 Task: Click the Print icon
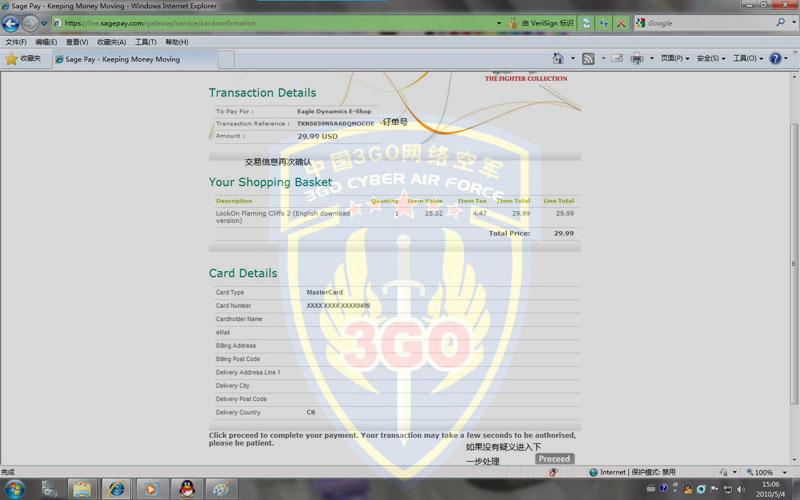[x=637, y=59]
